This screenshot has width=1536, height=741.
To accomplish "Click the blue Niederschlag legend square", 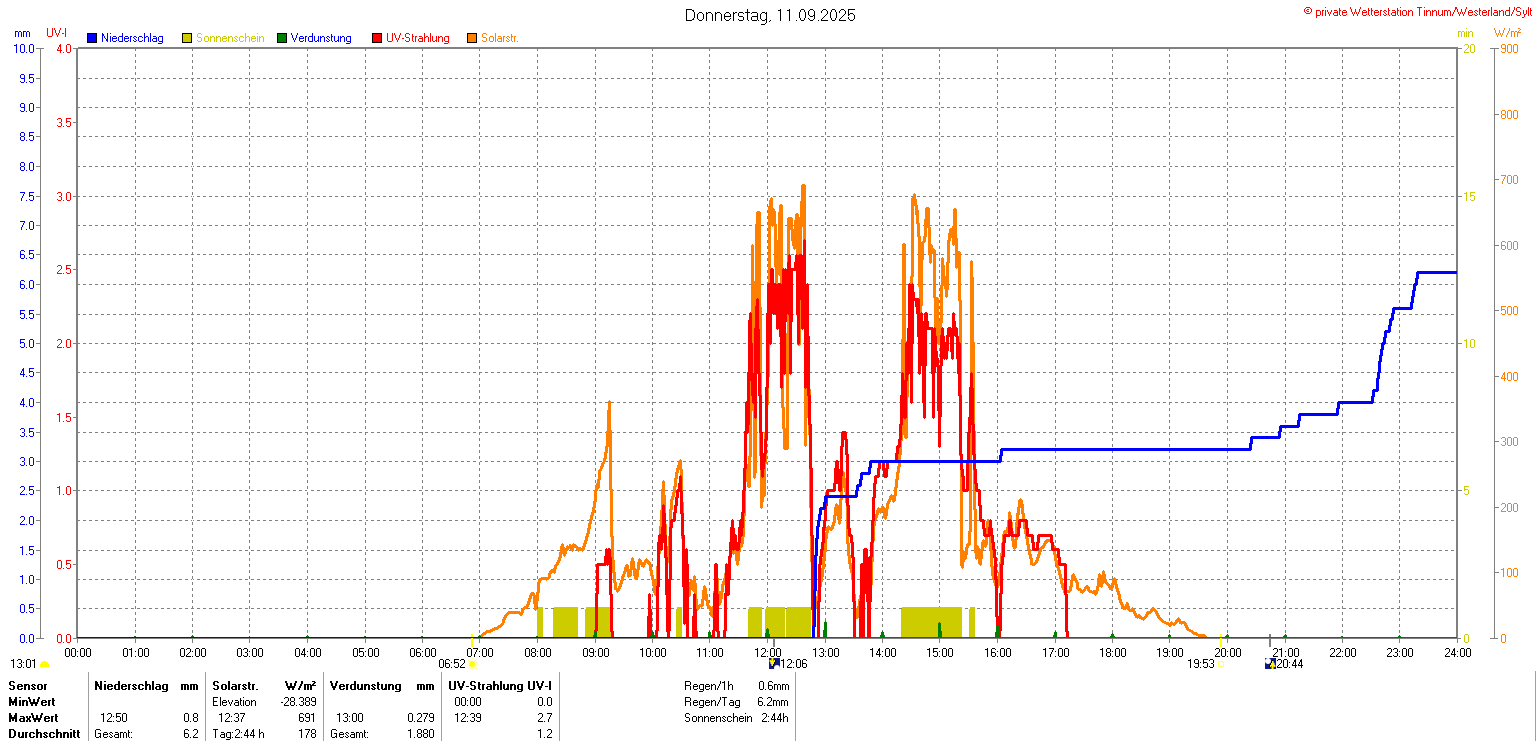I will coord(92,38).
